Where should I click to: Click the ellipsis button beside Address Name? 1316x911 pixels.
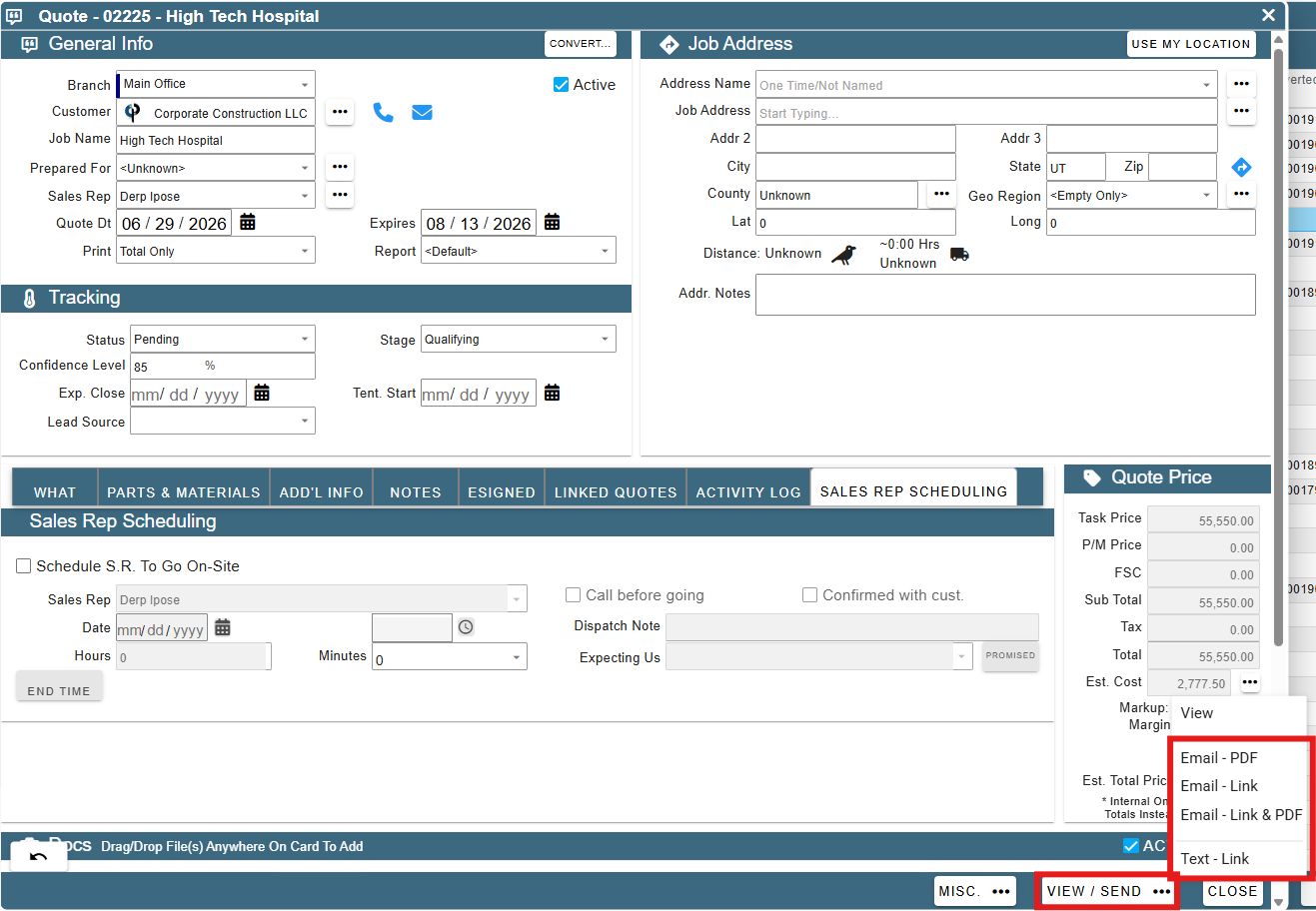[1241, 84]
